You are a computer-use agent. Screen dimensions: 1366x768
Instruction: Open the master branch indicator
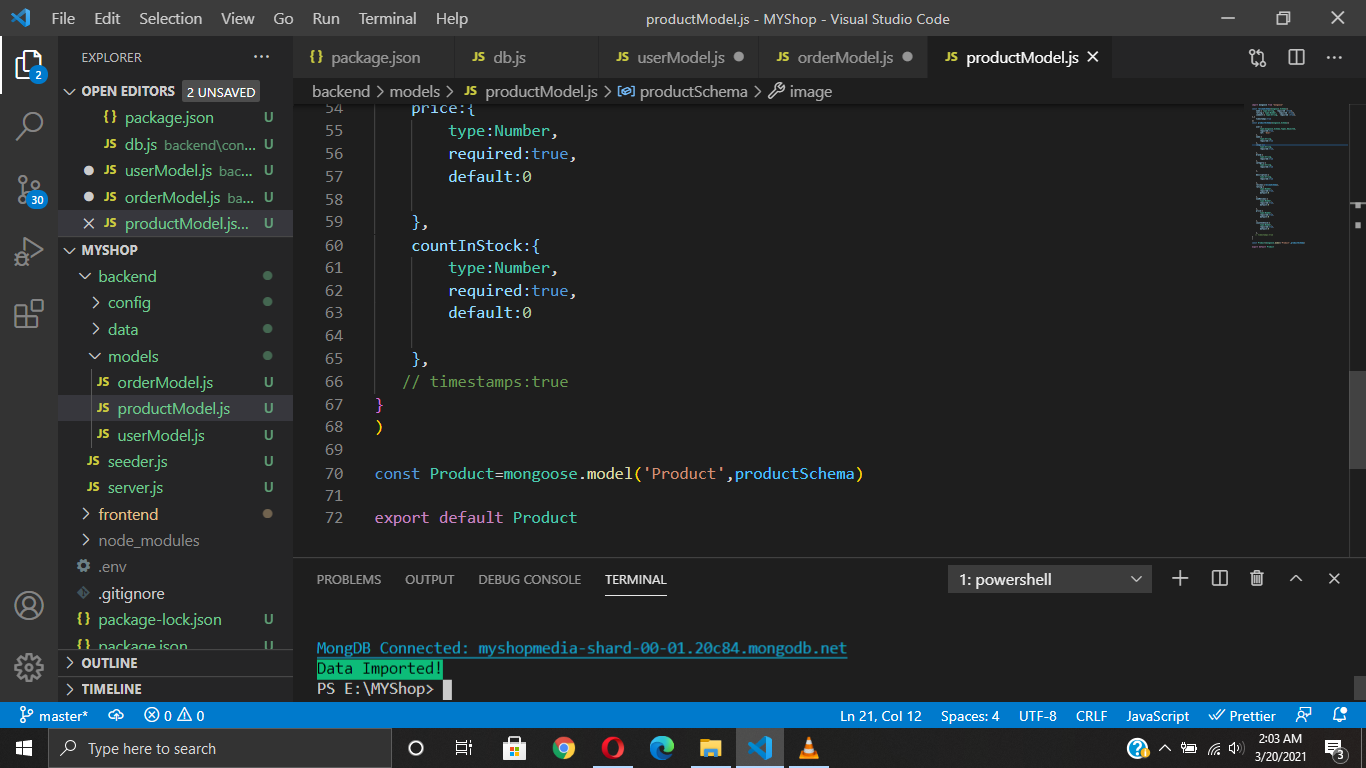click(x=52, y=715)
